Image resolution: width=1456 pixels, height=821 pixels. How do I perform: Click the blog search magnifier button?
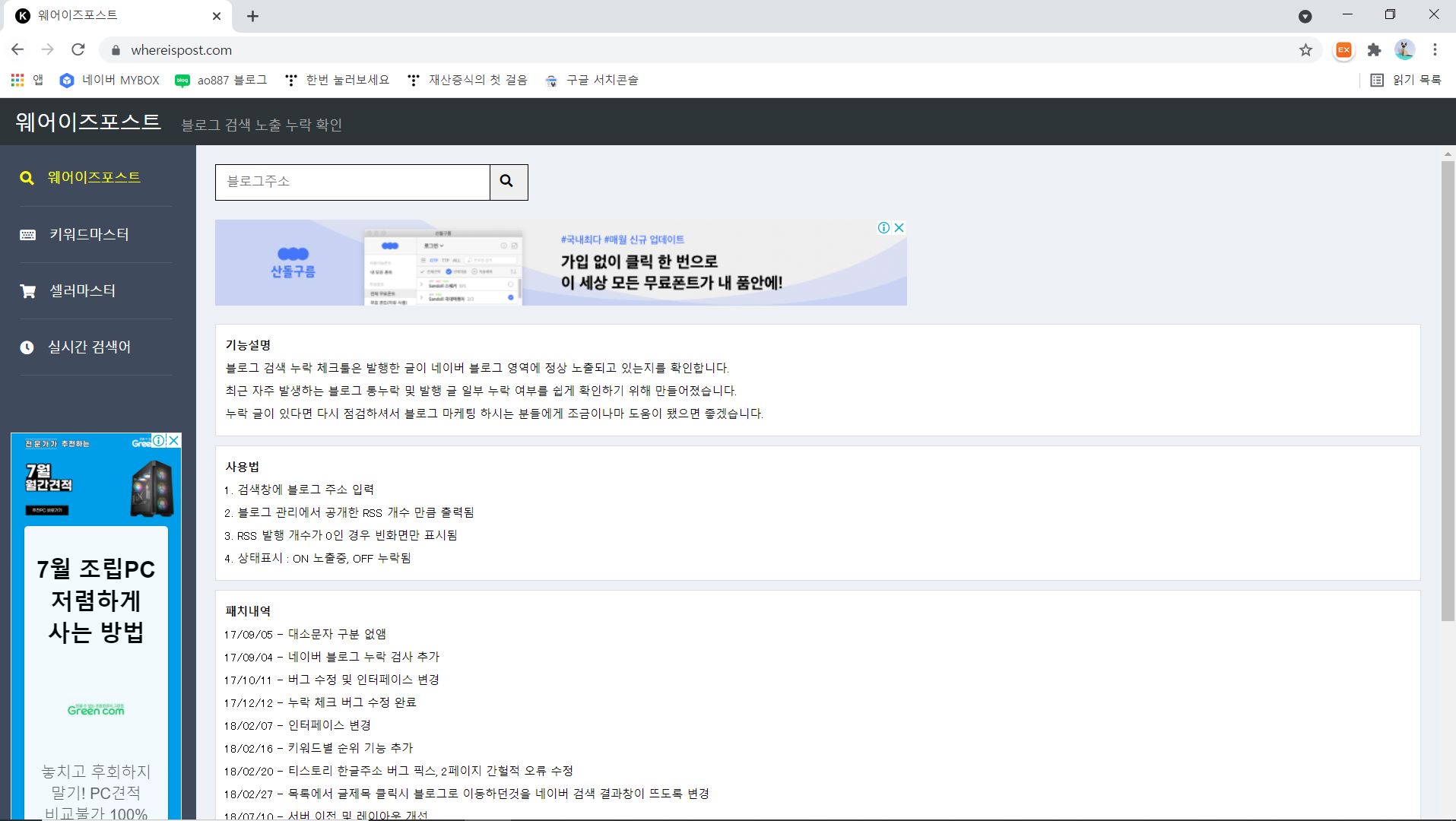(x=509, y=182)
